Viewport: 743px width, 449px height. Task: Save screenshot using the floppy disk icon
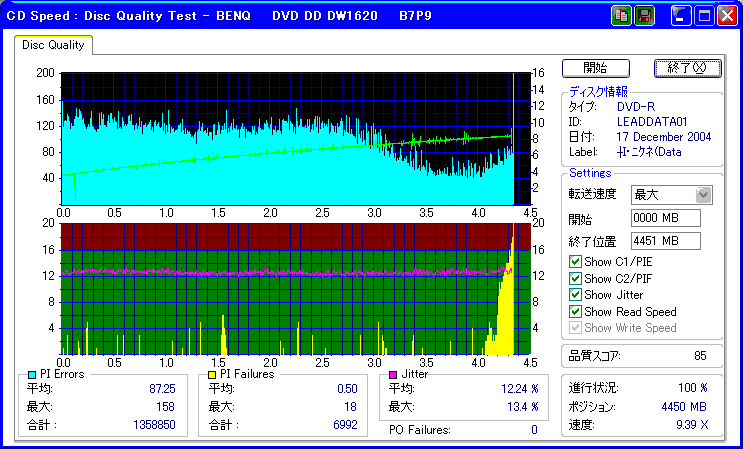coord(644,16)
